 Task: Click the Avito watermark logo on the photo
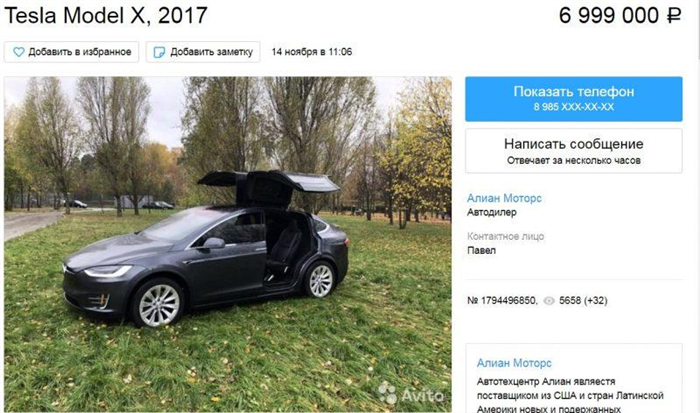pyautogui.click(x=411, y=393)
